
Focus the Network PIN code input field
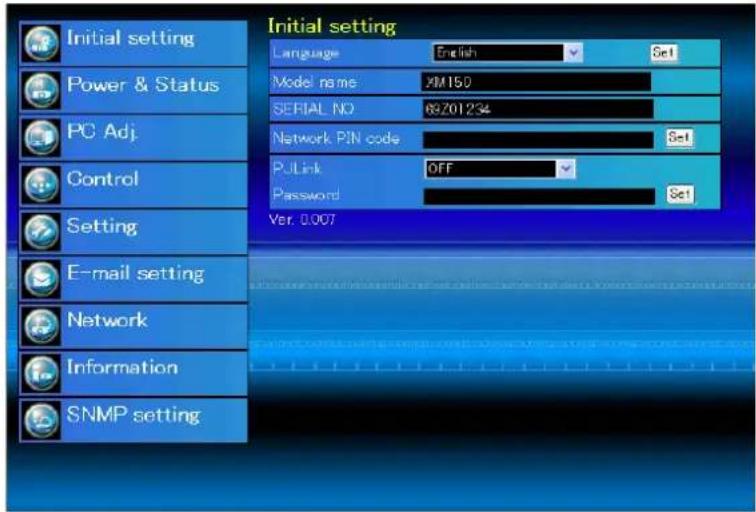click(x=538, y=140)
